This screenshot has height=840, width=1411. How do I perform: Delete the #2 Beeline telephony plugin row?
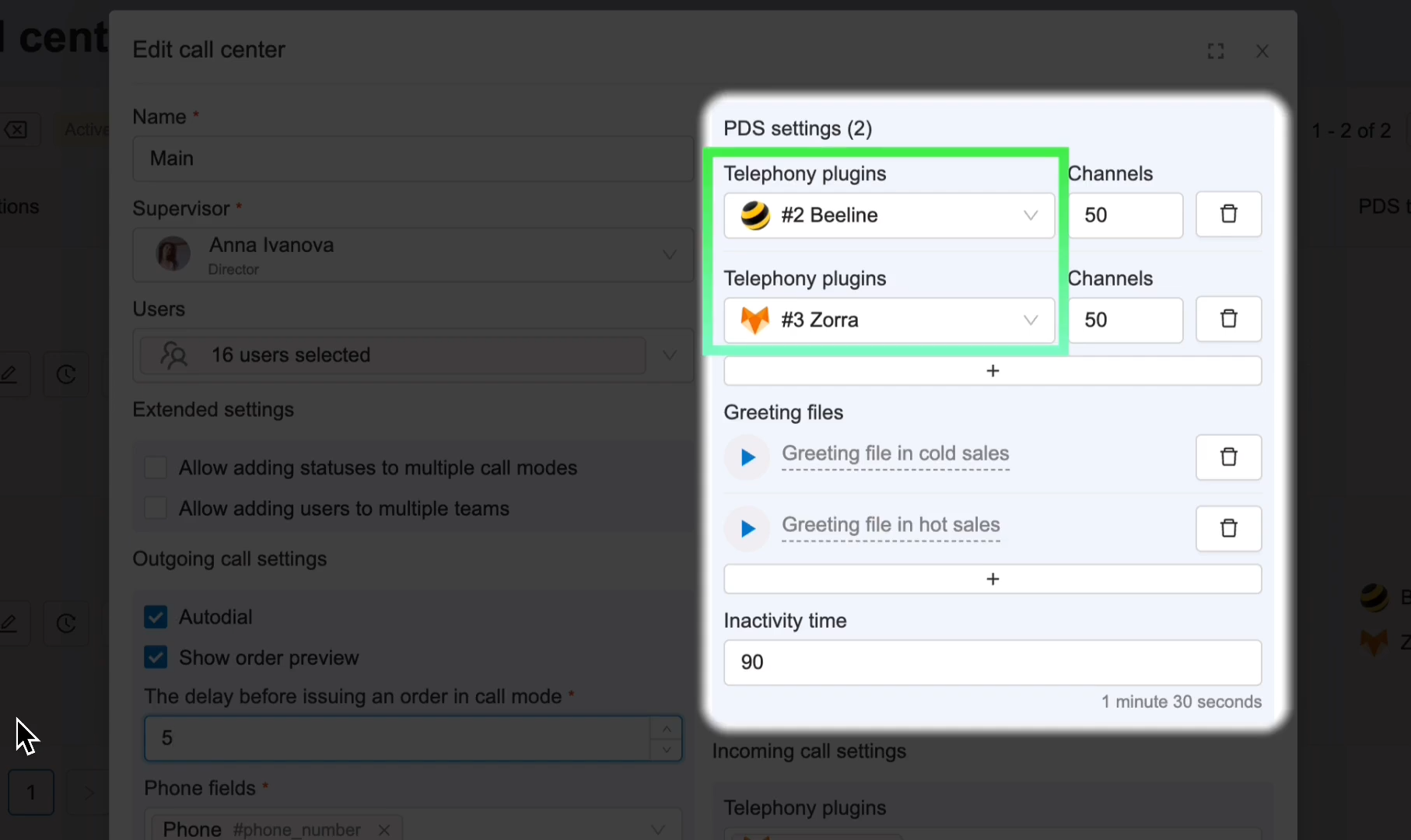click(1229, 214)
